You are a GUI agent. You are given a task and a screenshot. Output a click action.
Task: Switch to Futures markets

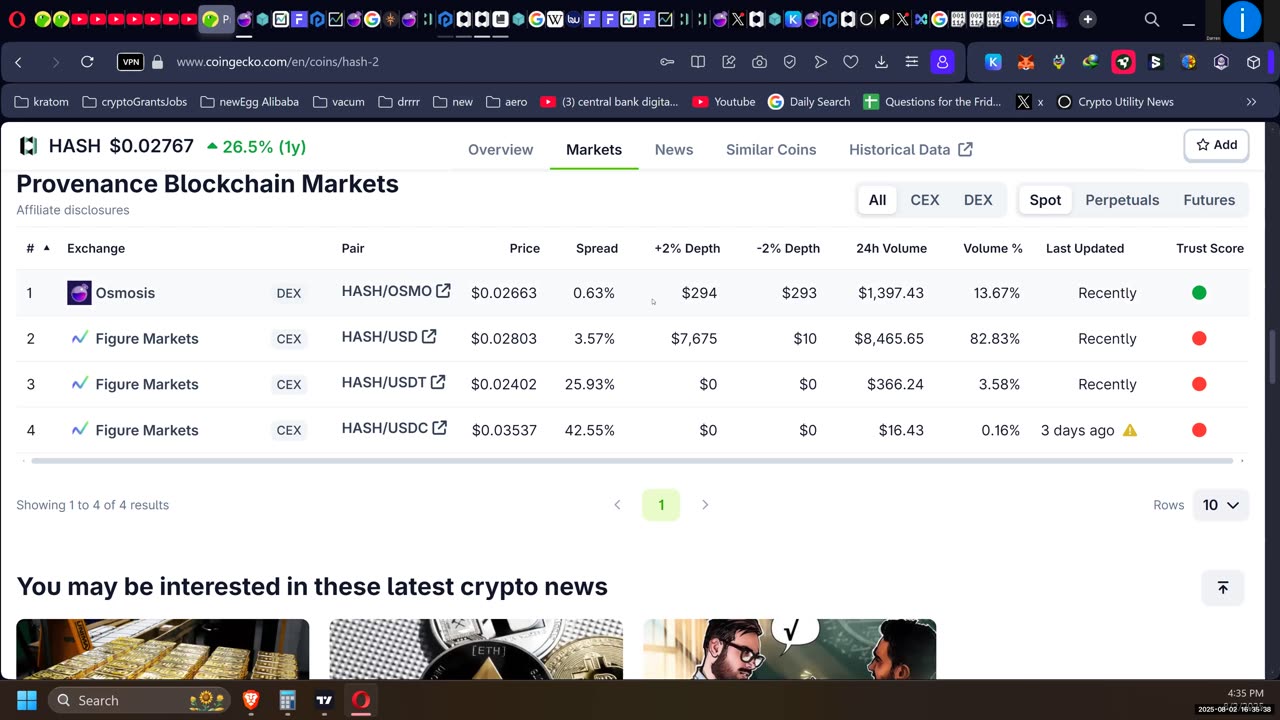[x=1209, y=200]
